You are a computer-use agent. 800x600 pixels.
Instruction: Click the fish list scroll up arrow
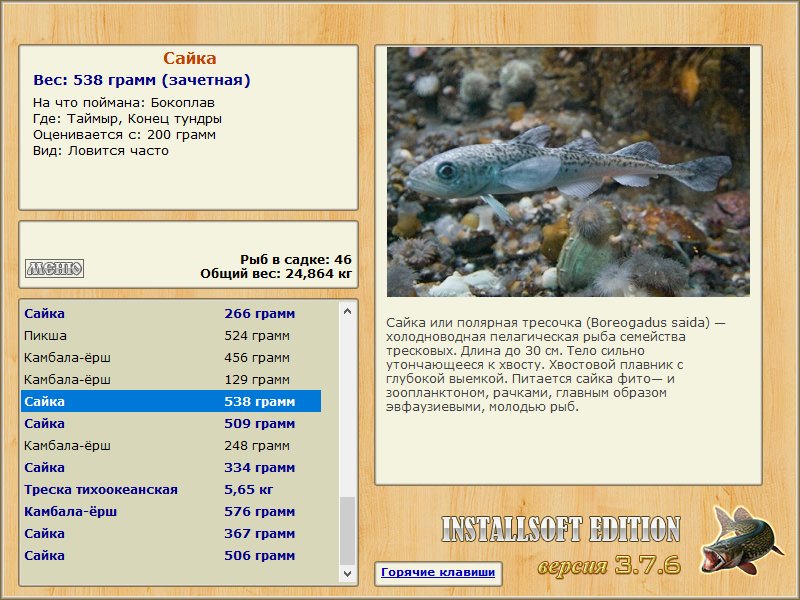(x=347, y=311)
